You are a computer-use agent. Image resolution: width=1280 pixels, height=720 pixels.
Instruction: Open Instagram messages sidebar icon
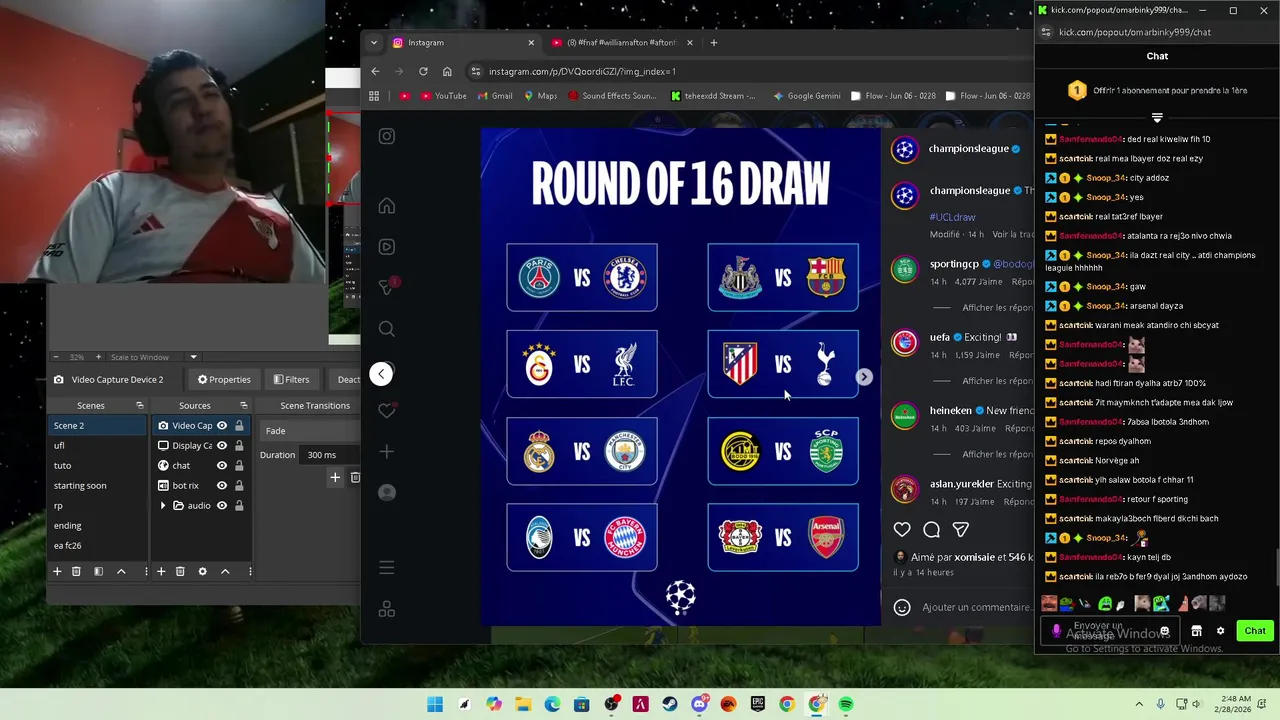[387, 288]
